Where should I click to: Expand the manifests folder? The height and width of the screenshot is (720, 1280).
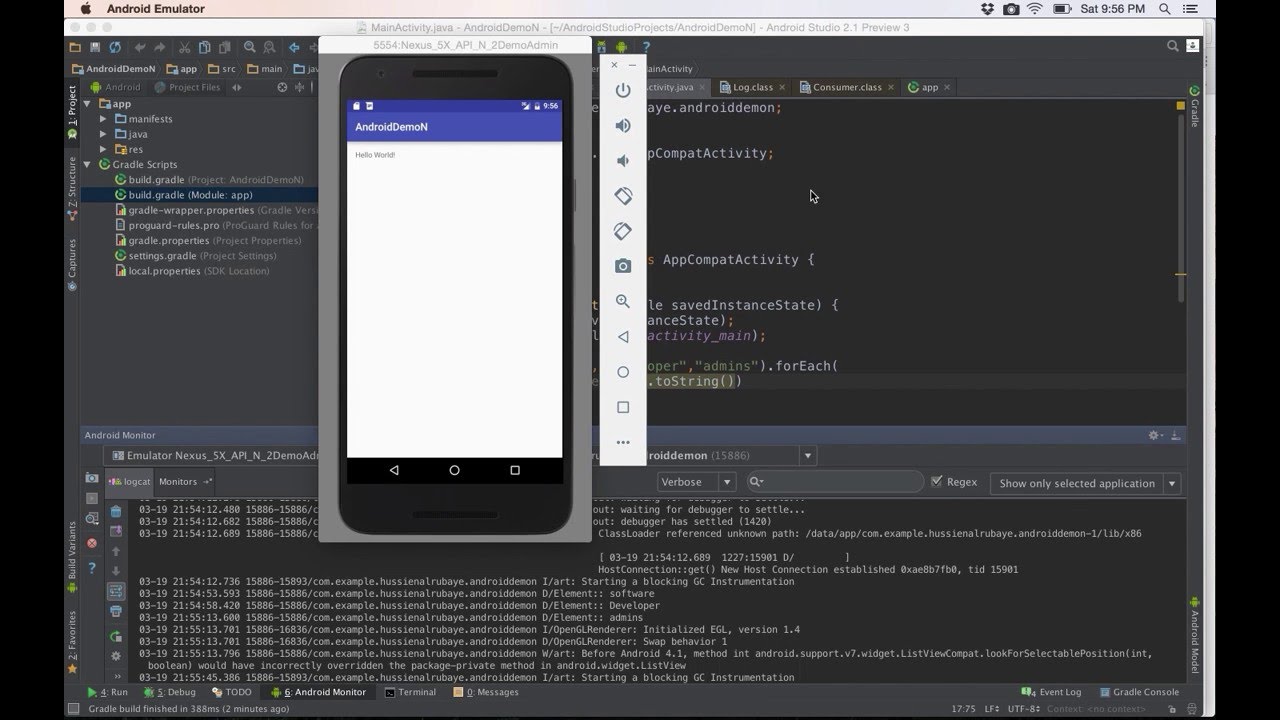104,119
